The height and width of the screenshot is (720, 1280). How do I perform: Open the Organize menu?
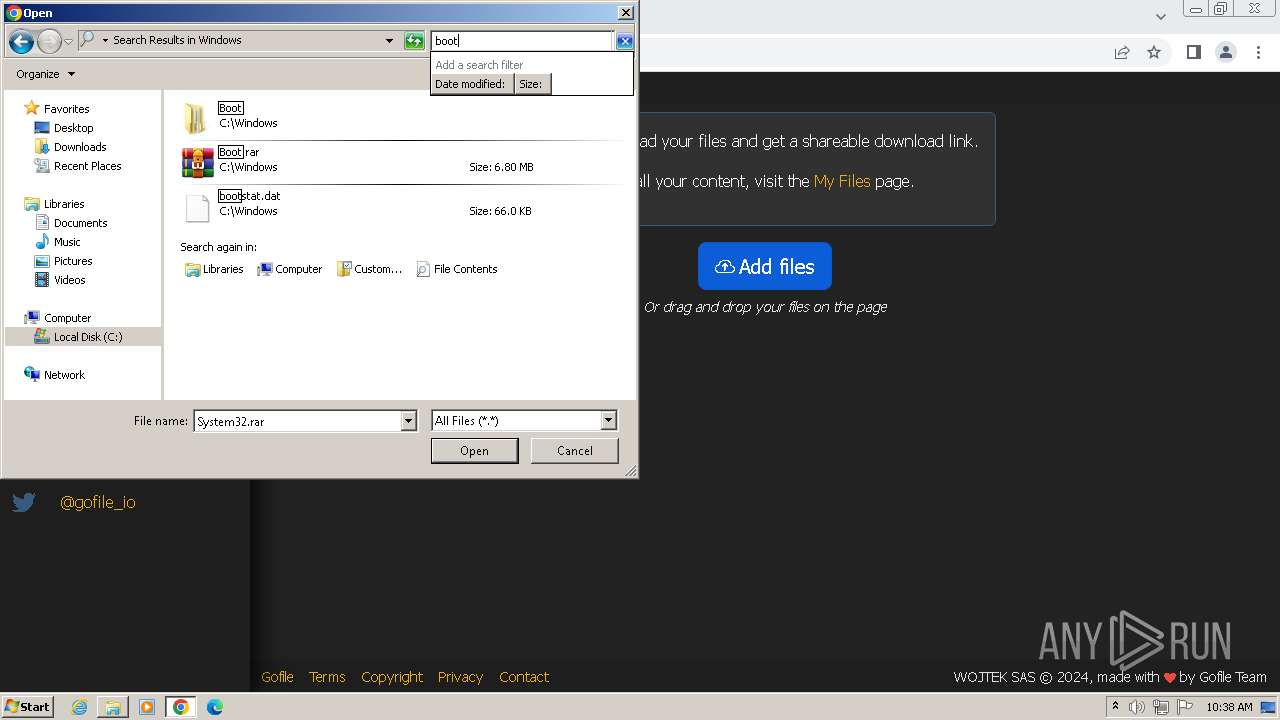point(45,74)
